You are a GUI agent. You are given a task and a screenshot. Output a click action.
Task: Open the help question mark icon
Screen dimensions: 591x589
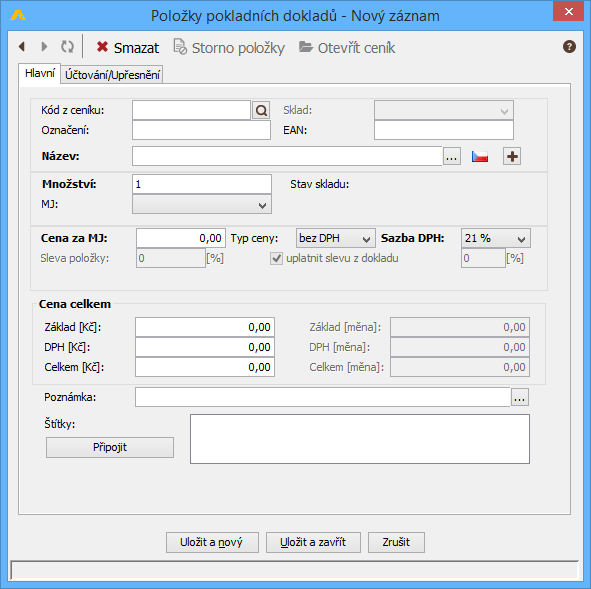[x=569, y=47]
